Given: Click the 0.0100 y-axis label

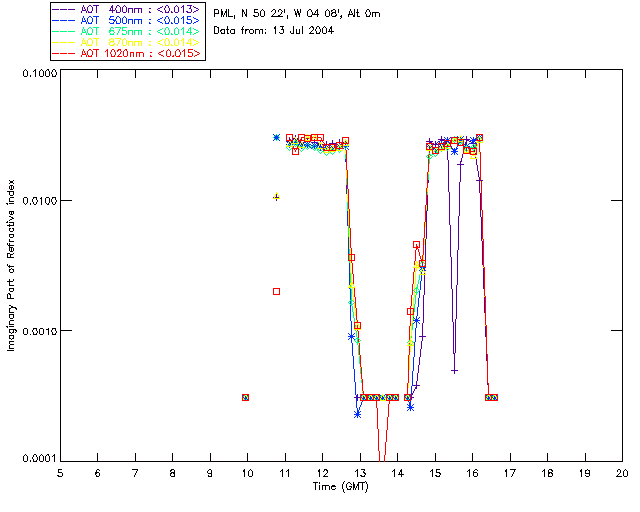Looking at the screenshot, I should pos(39,201).
